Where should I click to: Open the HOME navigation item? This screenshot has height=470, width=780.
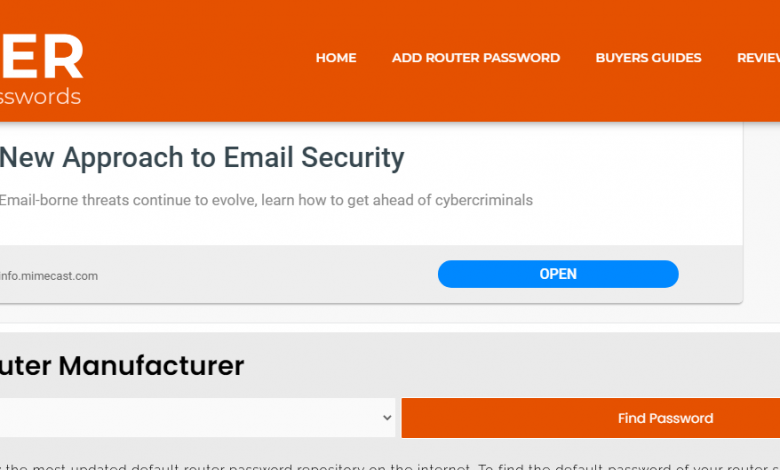pos(336,58)
